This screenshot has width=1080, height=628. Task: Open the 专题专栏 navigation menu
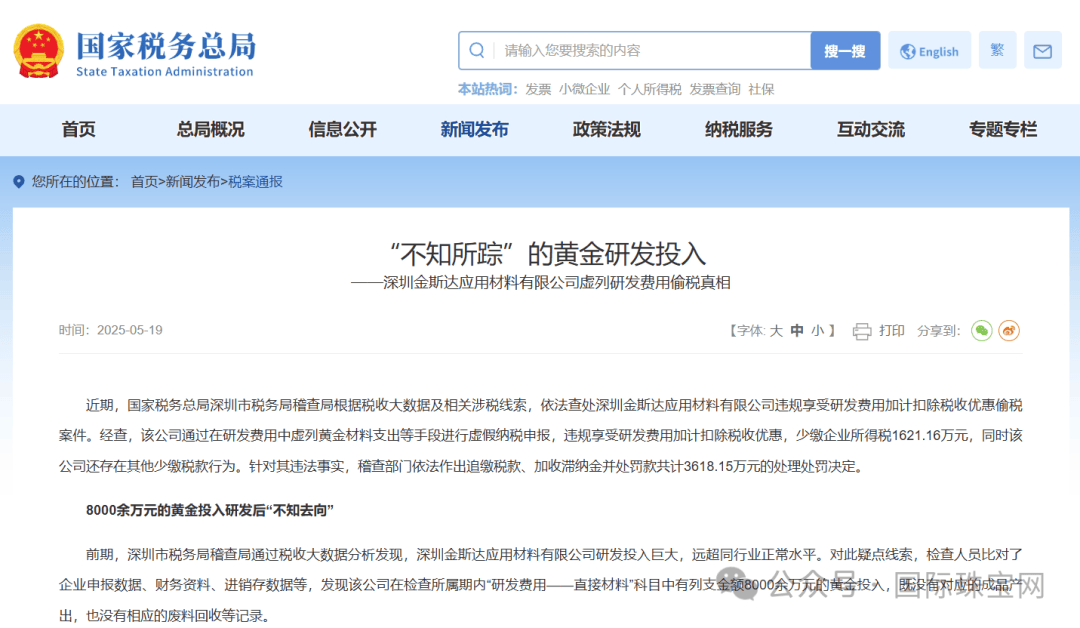click(x=1003, y=129)
